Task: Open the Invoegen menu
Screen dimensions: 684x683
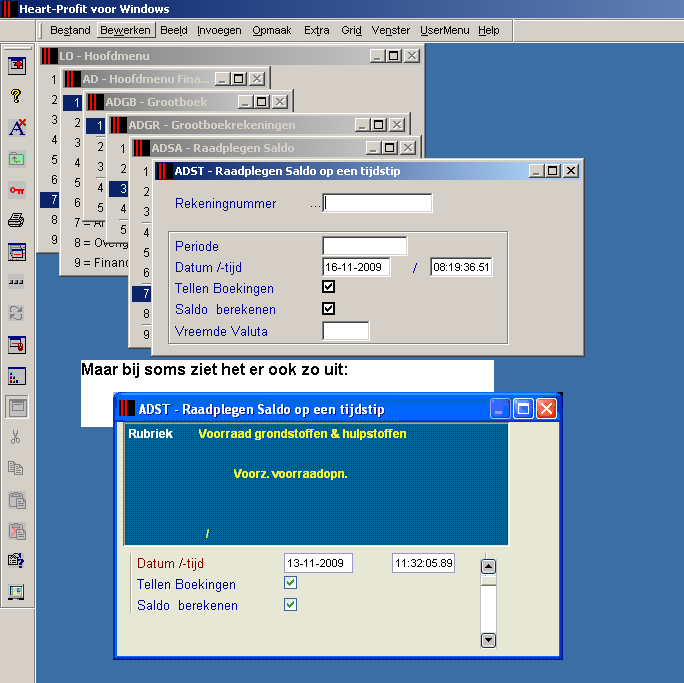Action: 219,30
